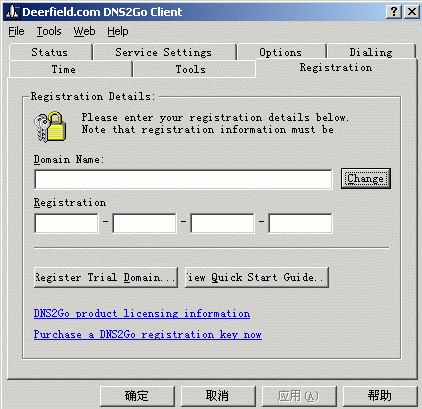Screen dimensions: 422x409
Task: Click the Change button next to Domain Name
Action: coord(365,179)
